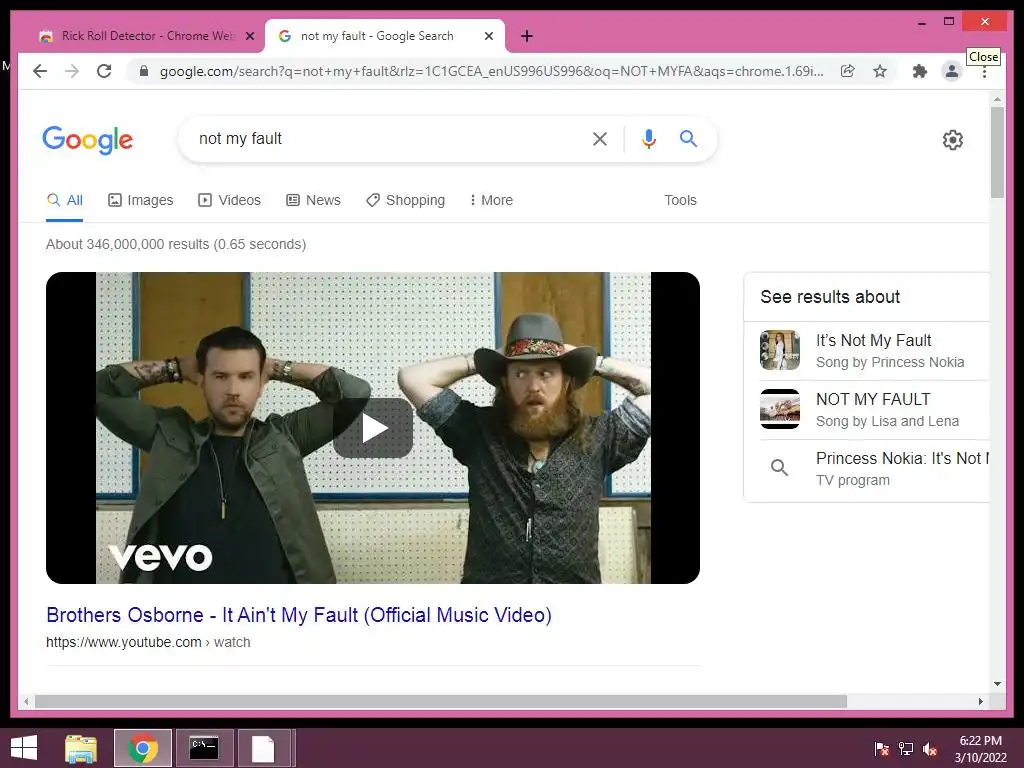
Task: Open search Tools options
Action: point(680,200)
